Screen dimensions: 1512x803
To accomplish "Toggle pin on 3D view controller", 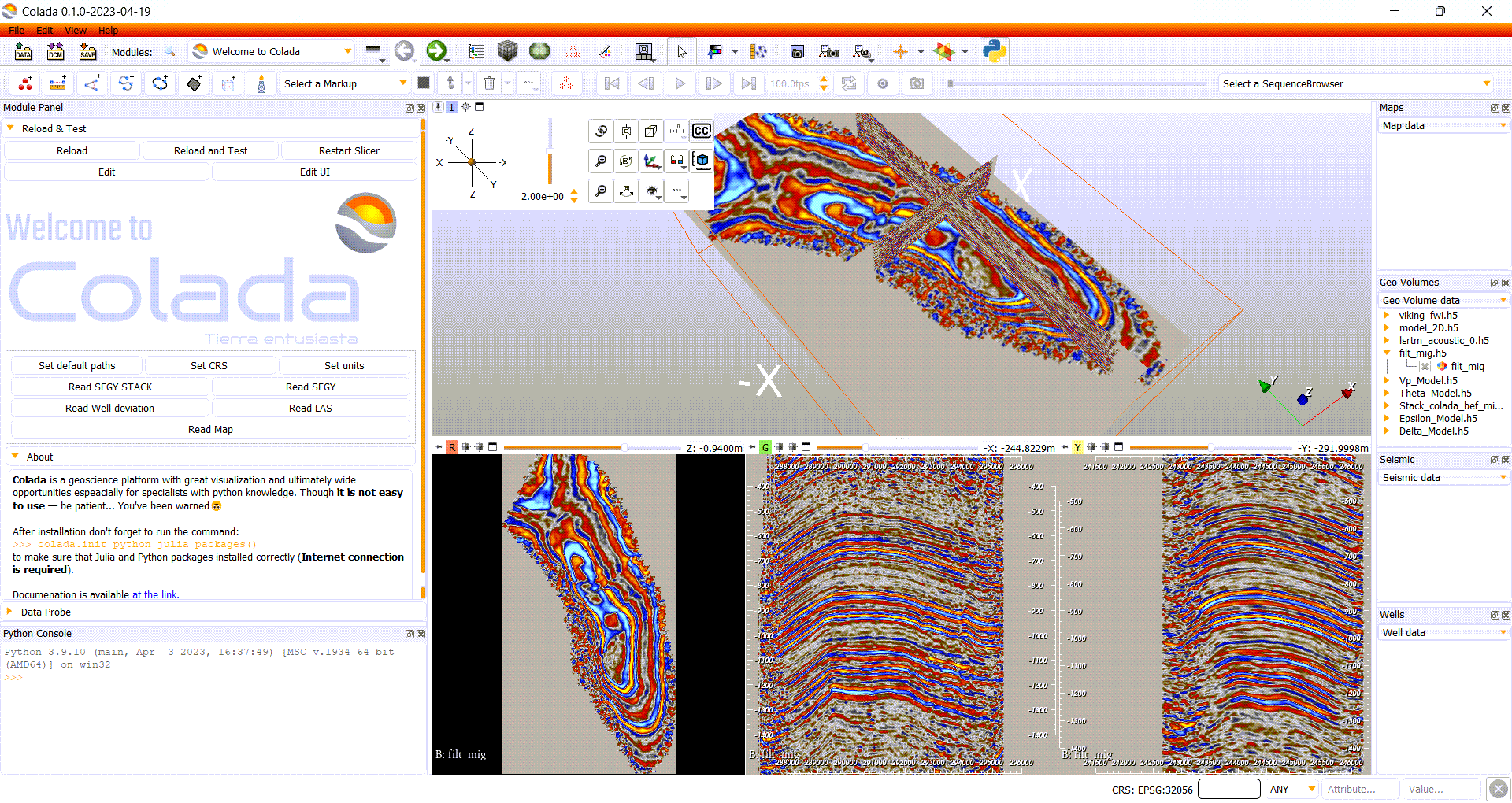I will [439, 107].
